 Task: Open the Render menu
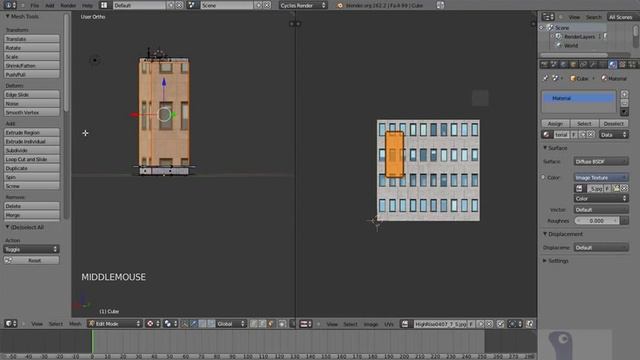coord(68,5)
